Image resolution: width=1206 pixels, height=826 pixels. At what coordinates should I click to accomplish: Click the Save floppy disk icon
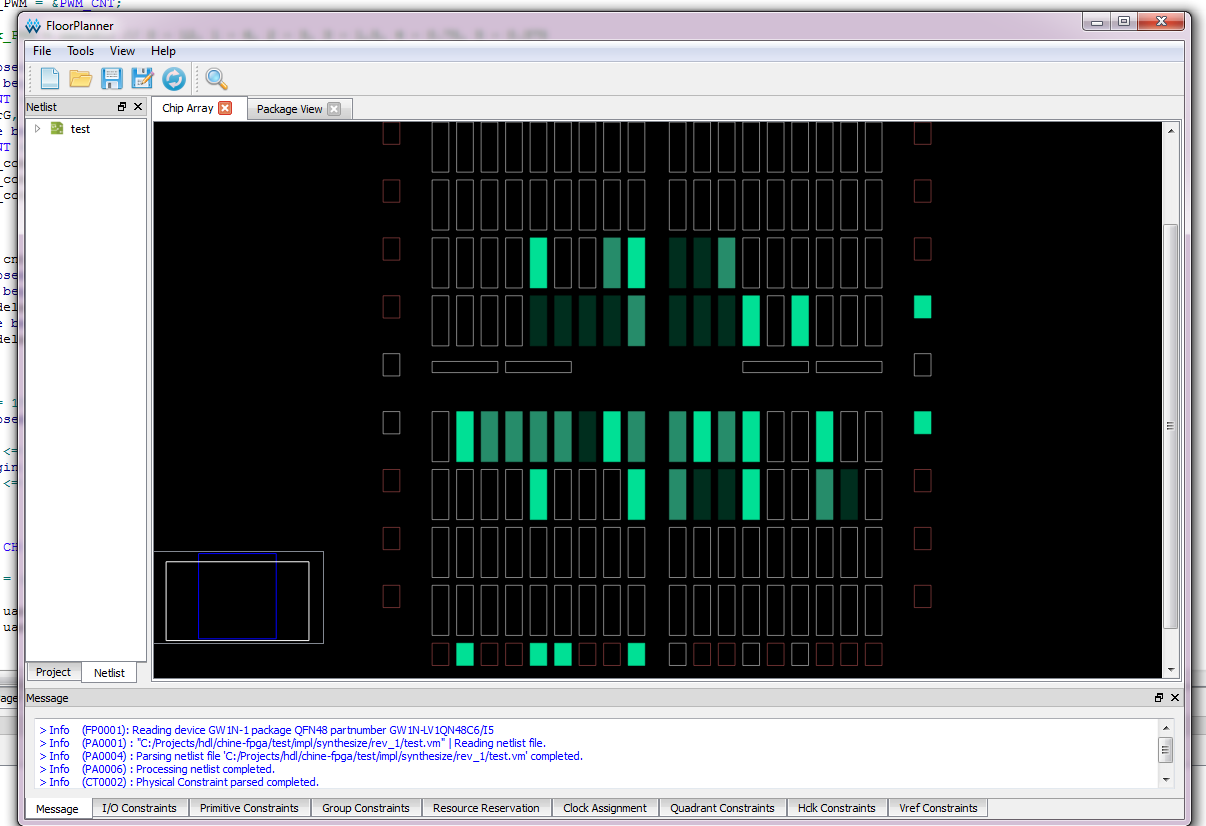111,79
